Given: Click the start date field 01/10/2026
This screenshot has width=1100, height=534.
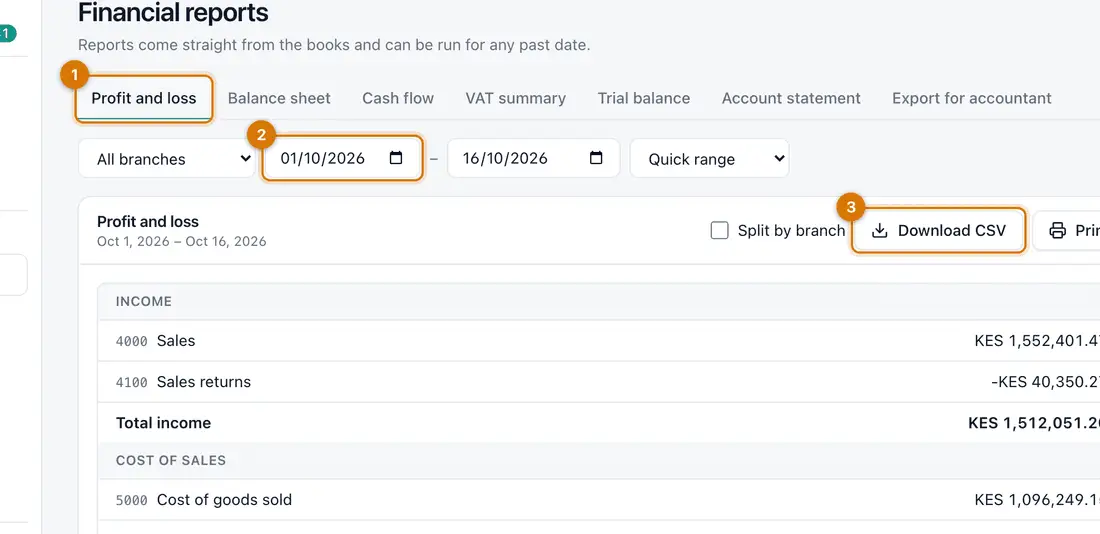Looking at the screenshot, I should point(342,158).
